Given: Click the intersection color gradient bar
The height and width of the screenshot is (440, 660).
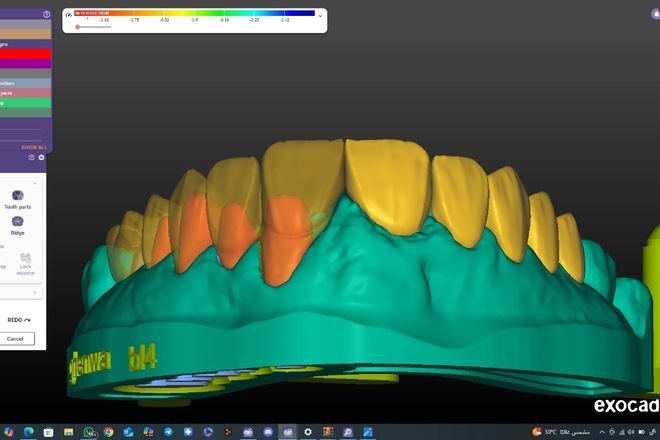Looking at the screenshot, I should tap(194, 13).
